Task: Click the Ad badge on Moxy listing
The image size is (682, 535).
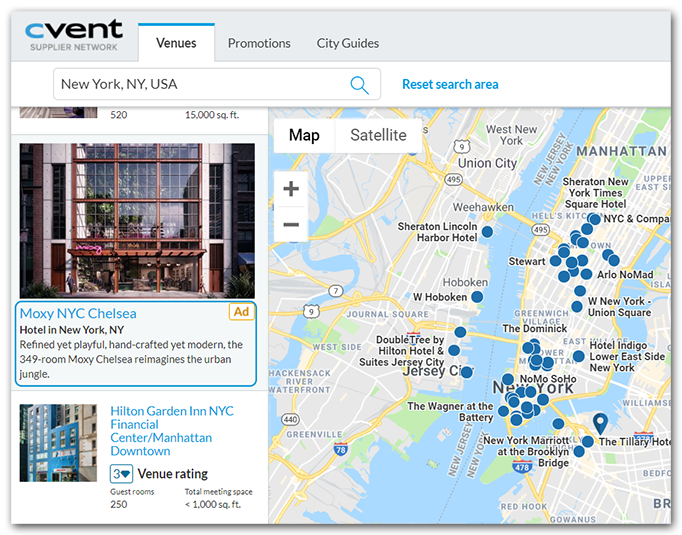Action: [240, 312]
